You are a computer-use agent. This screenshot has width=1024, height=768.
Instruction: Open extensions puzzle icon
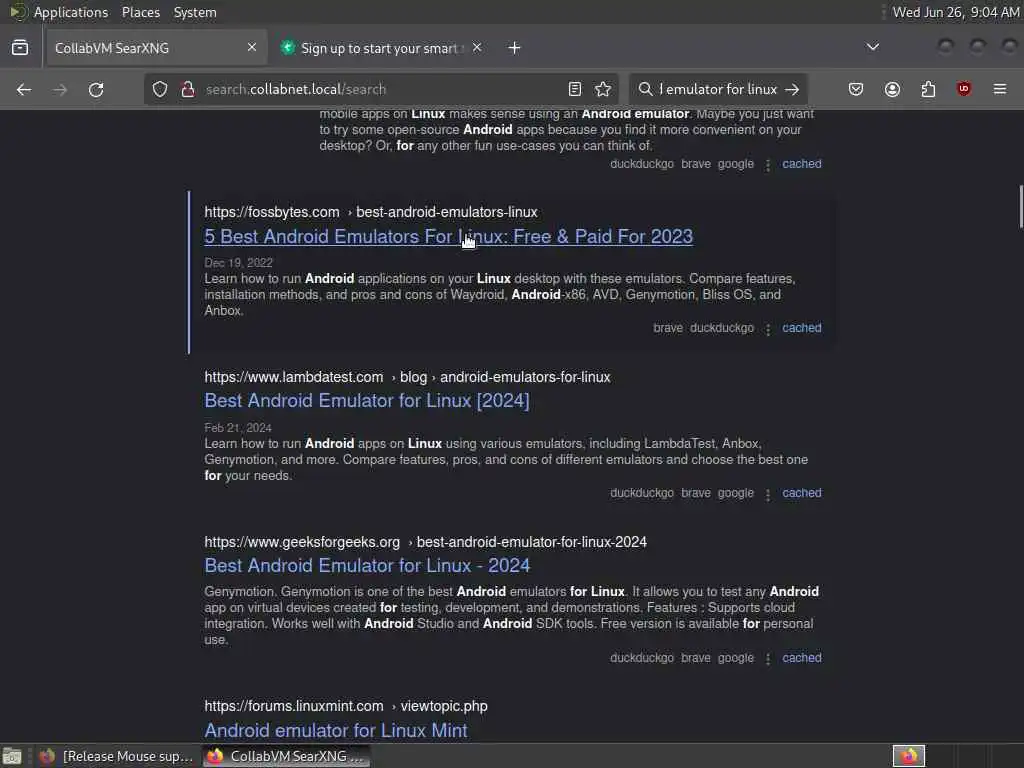click(x=928, y=89)
